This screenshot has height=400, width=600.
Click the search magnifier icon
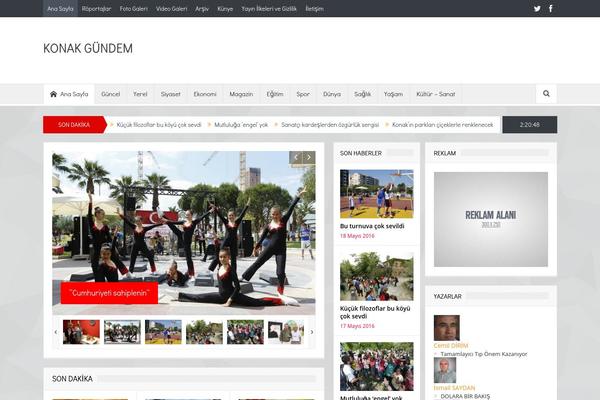546,94
